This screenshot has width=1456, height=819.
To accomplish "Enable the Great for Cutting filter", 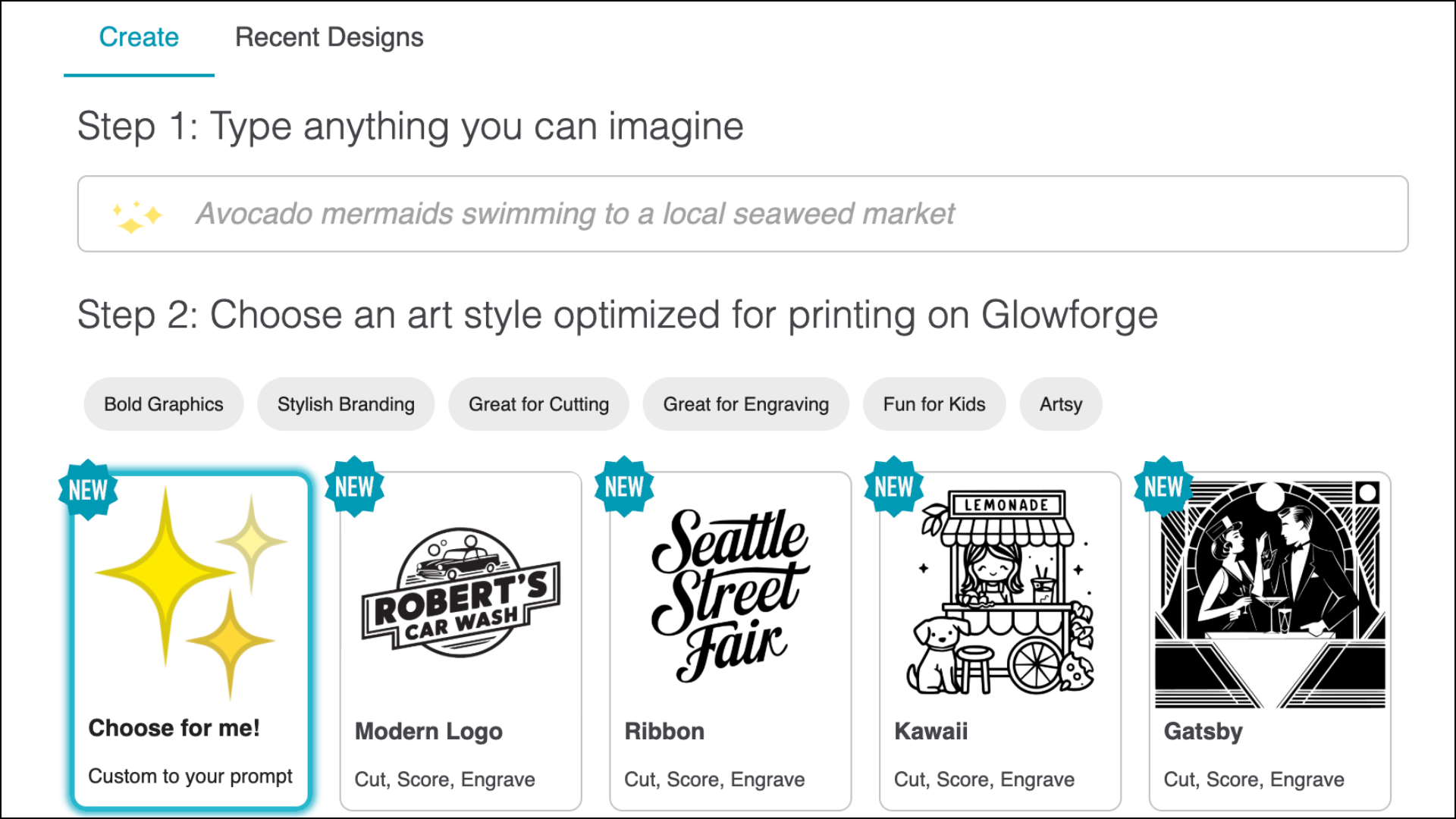I will (538, 404).
